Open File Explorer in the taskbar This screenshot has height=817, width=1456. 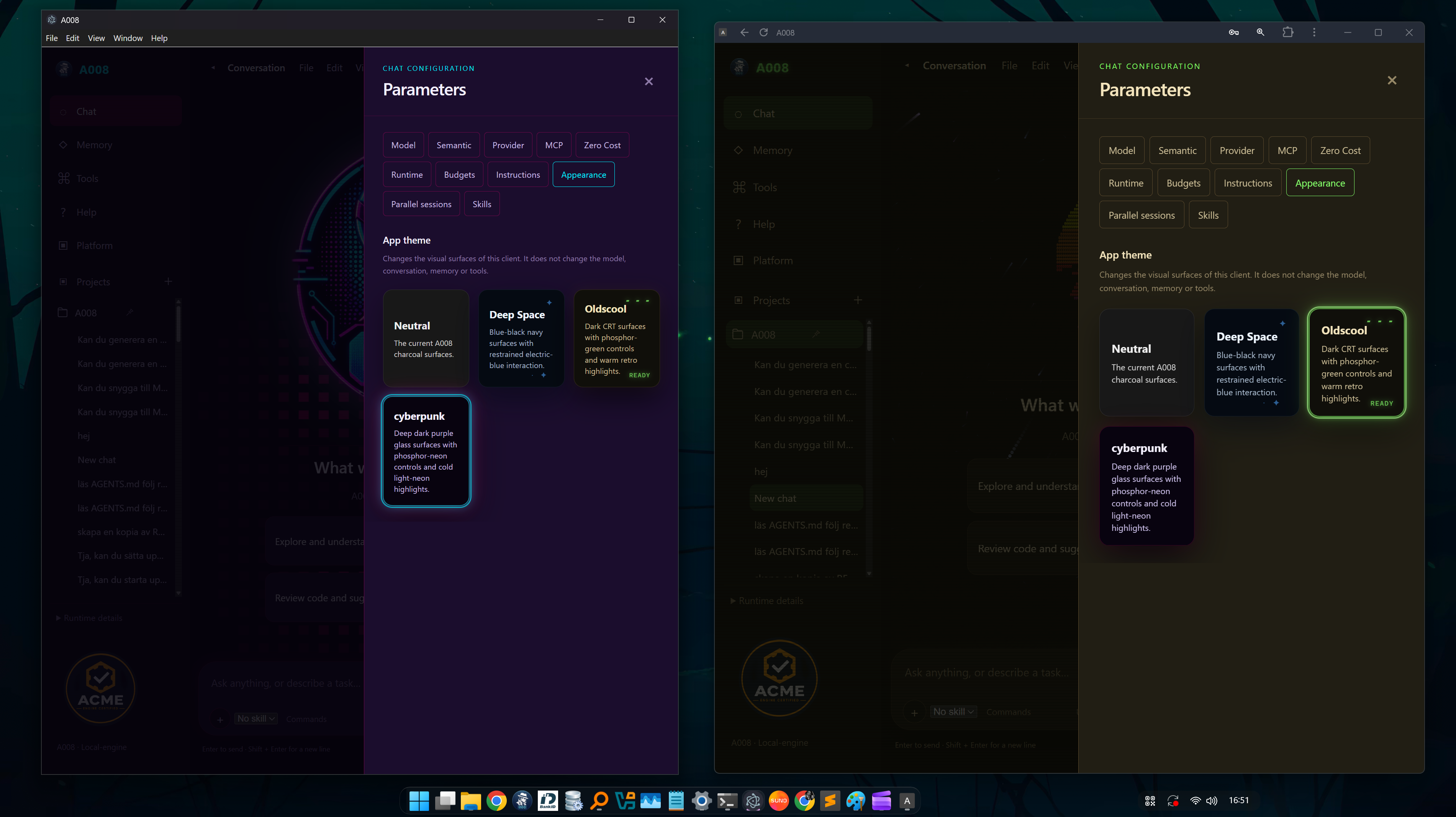[x=470, y=800]
